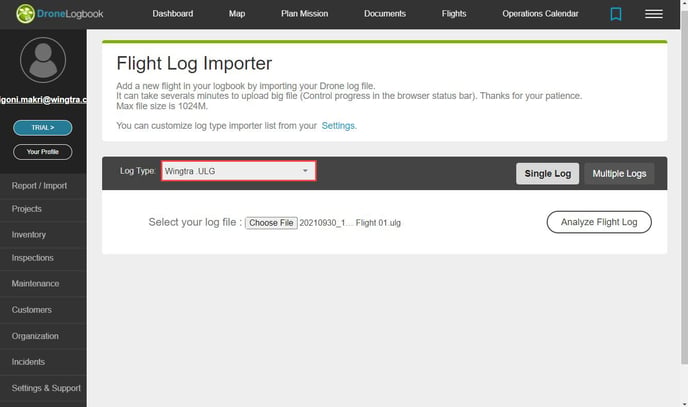The width and height of the screenshot is (688, 407).
Task: Go to Operations Calendar
Action: coord(540,14)
